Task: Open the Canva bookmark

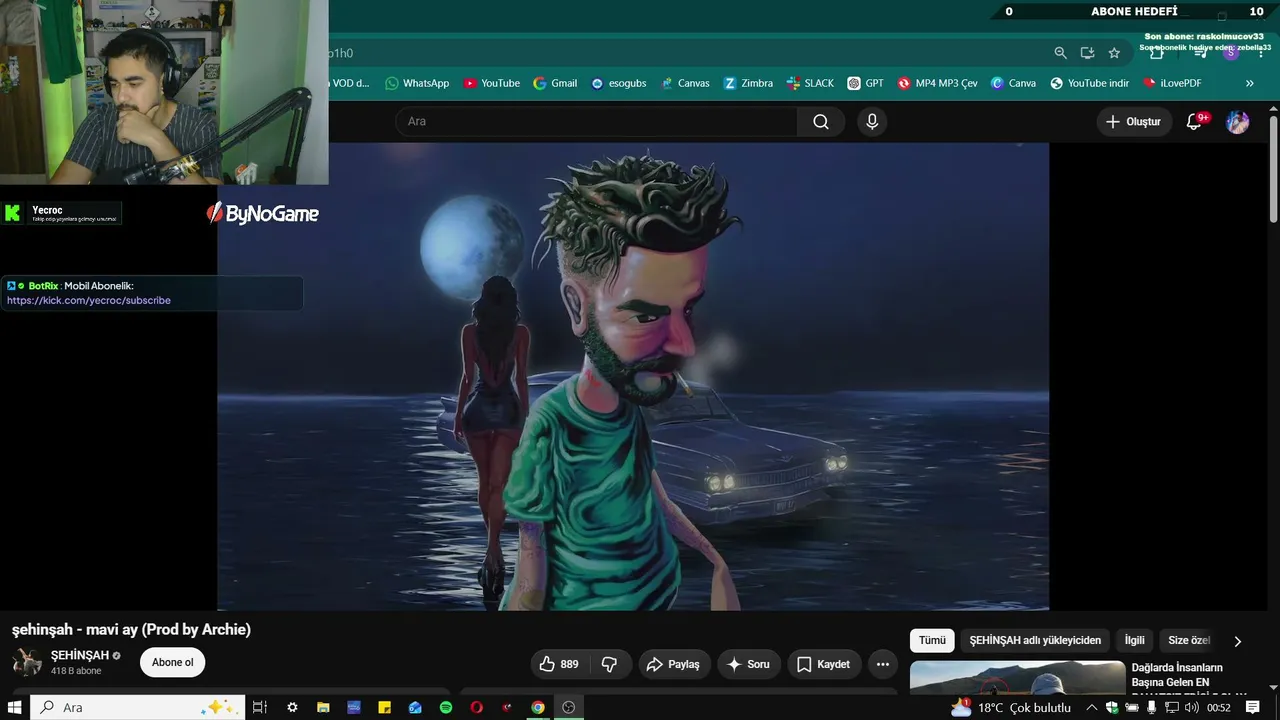Action: tap(1013, 83)
